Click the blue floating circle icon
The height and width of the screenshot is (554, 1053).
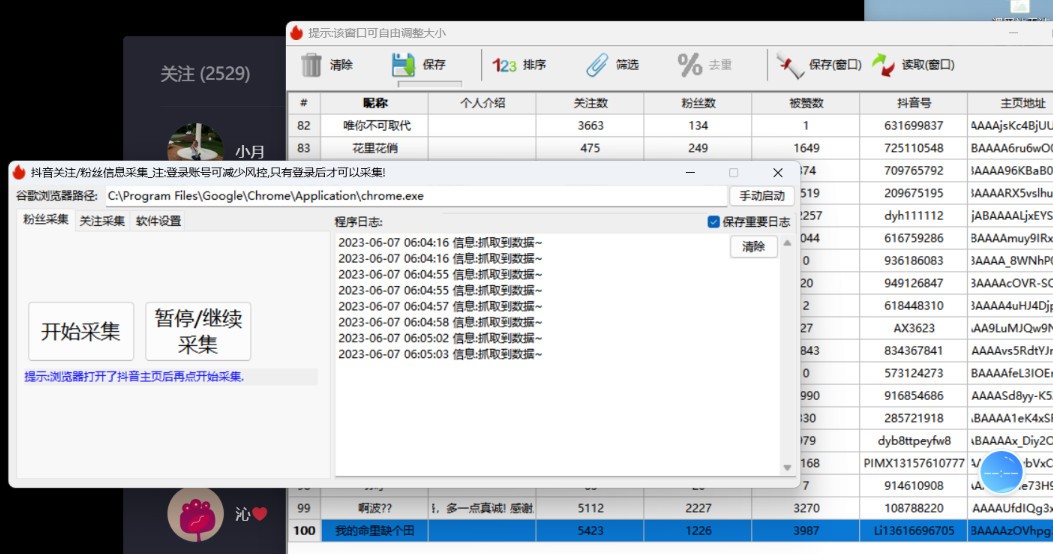click(x=1001, y=472)
